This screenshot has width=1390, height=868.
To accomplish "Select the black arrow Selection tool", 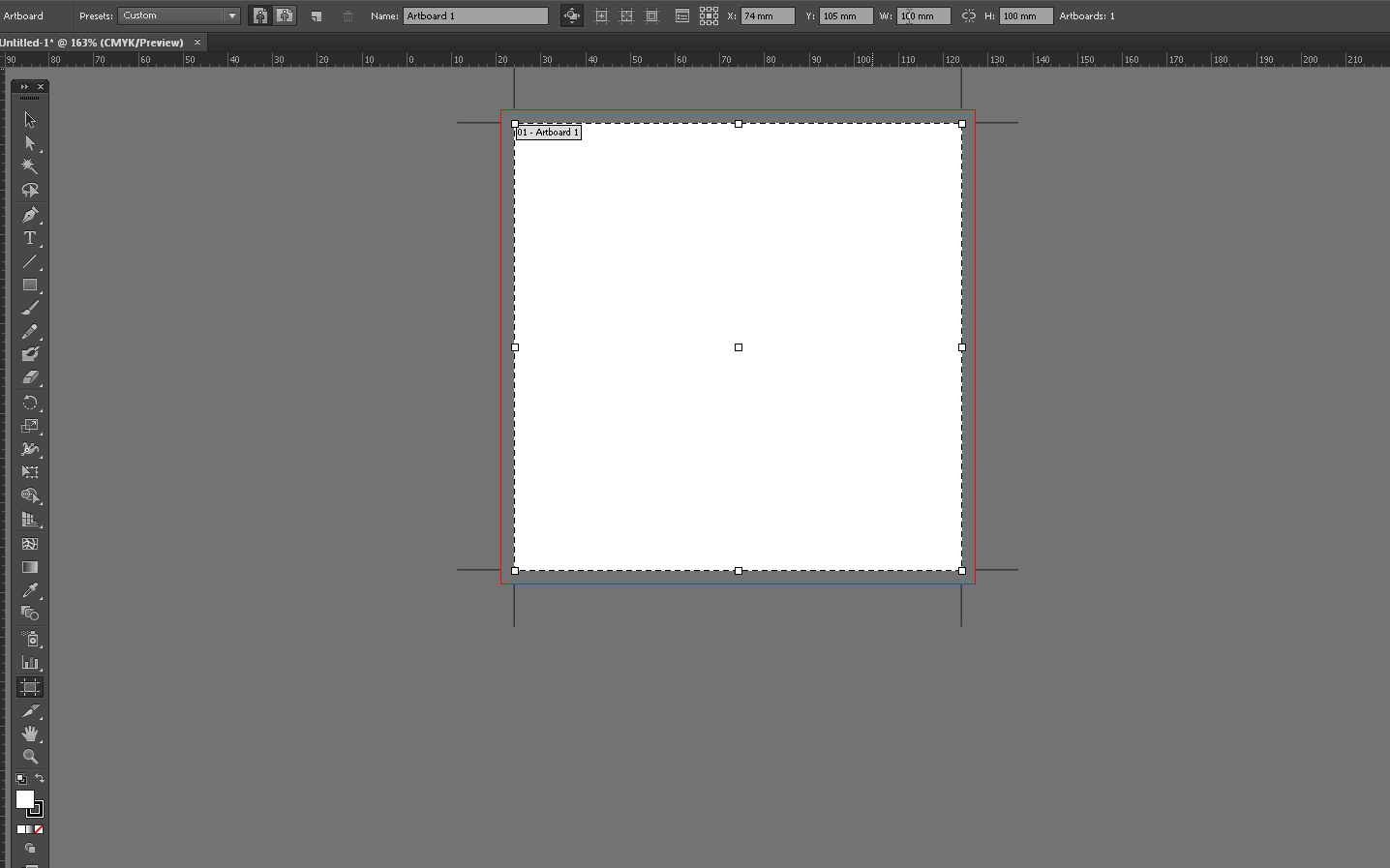I will click(x=29, y=119).
